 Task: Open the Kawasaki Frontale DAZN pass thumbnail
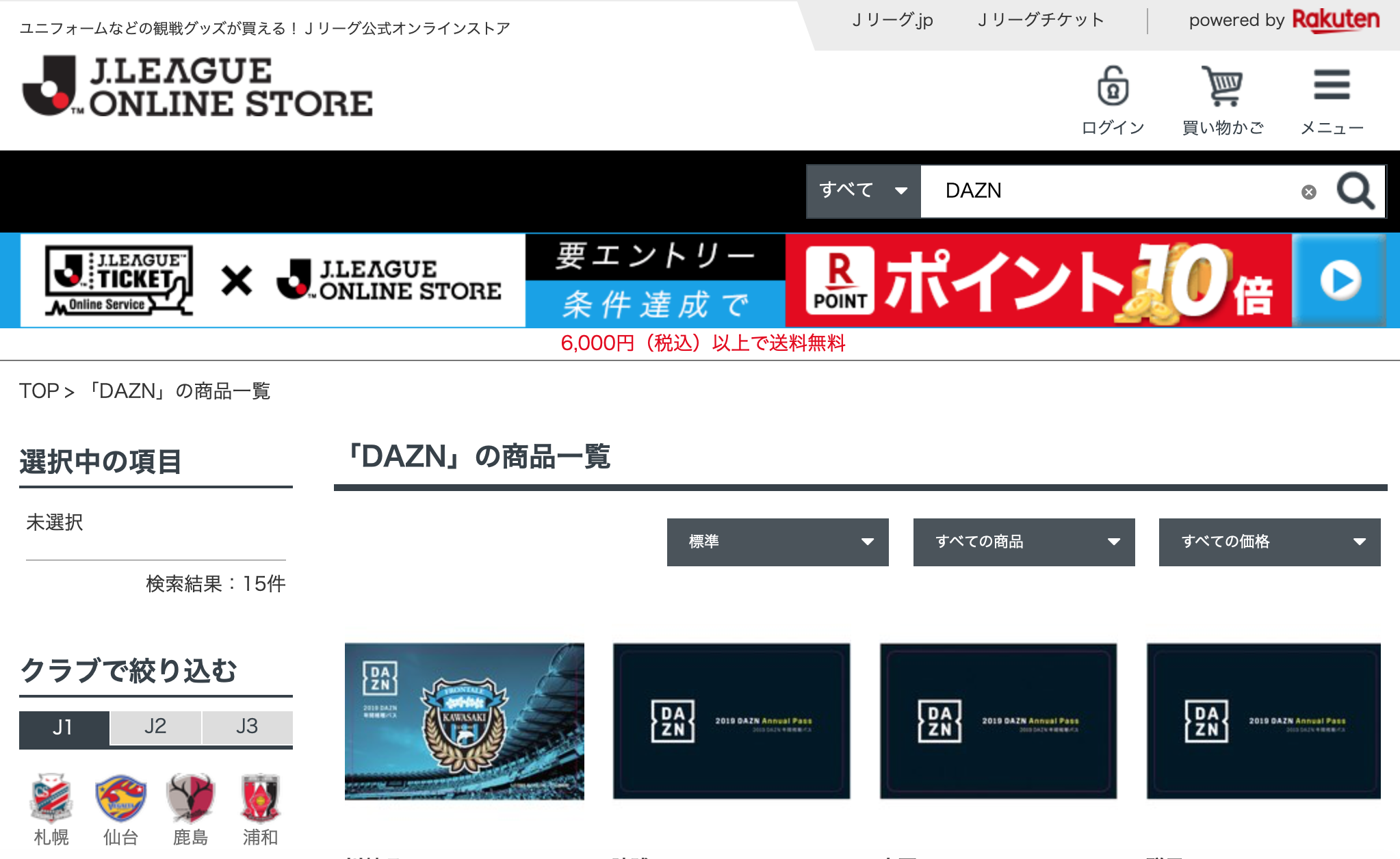[465, 721]
